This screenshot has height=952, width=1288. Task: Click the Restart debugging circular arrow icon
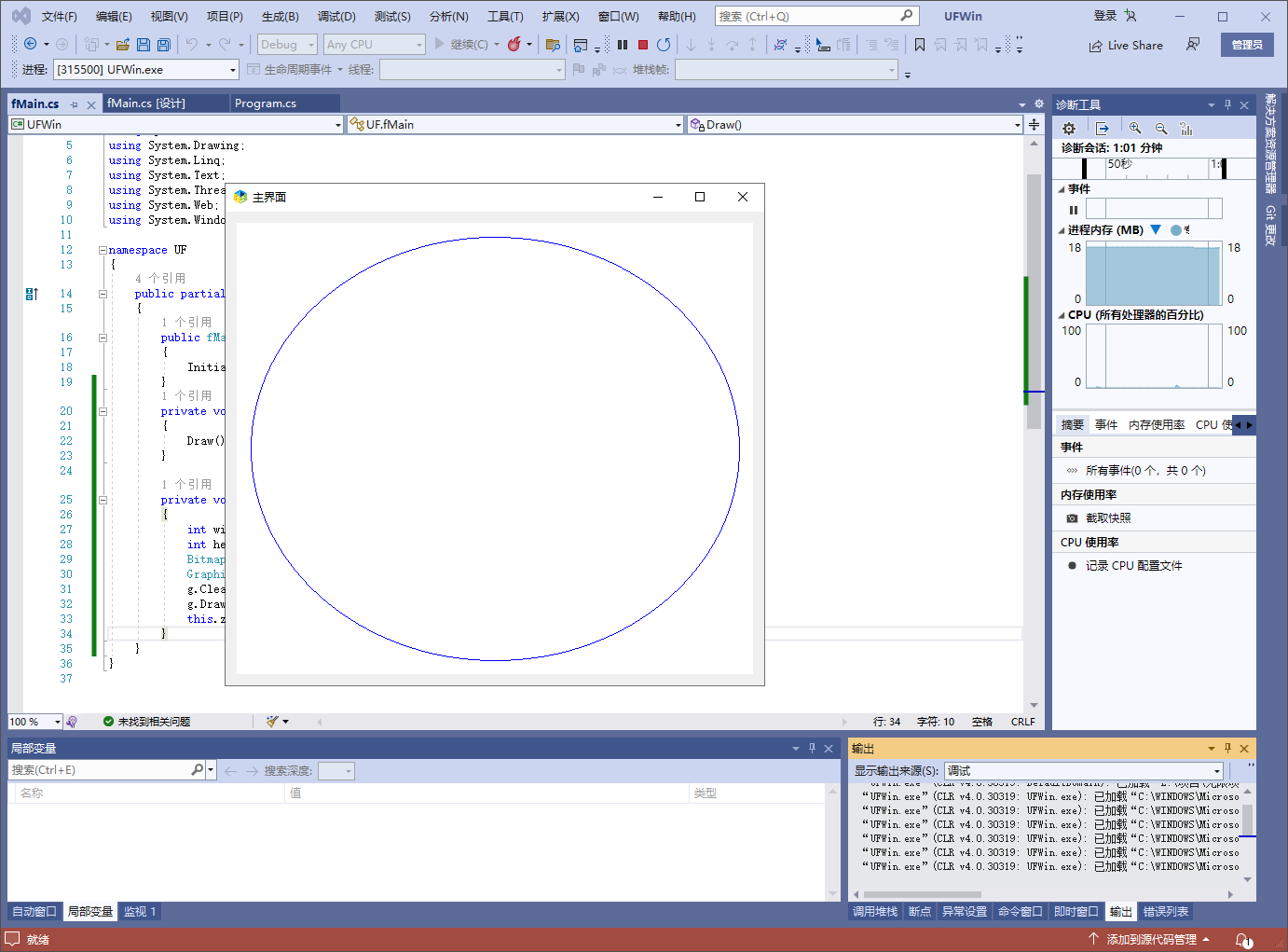[x=664, y=44]
